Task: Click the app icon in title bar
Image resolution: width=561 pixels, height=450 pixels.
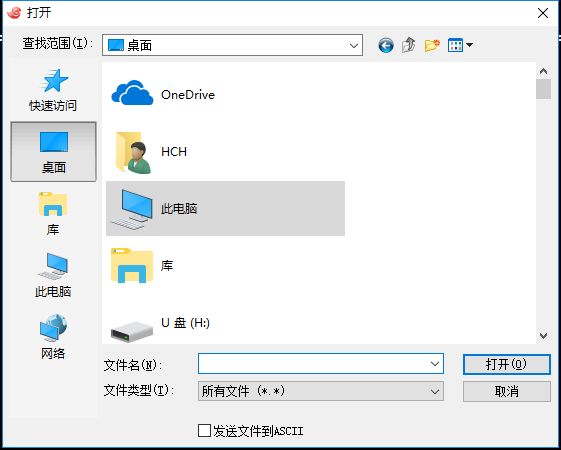Action: (14, 13)
